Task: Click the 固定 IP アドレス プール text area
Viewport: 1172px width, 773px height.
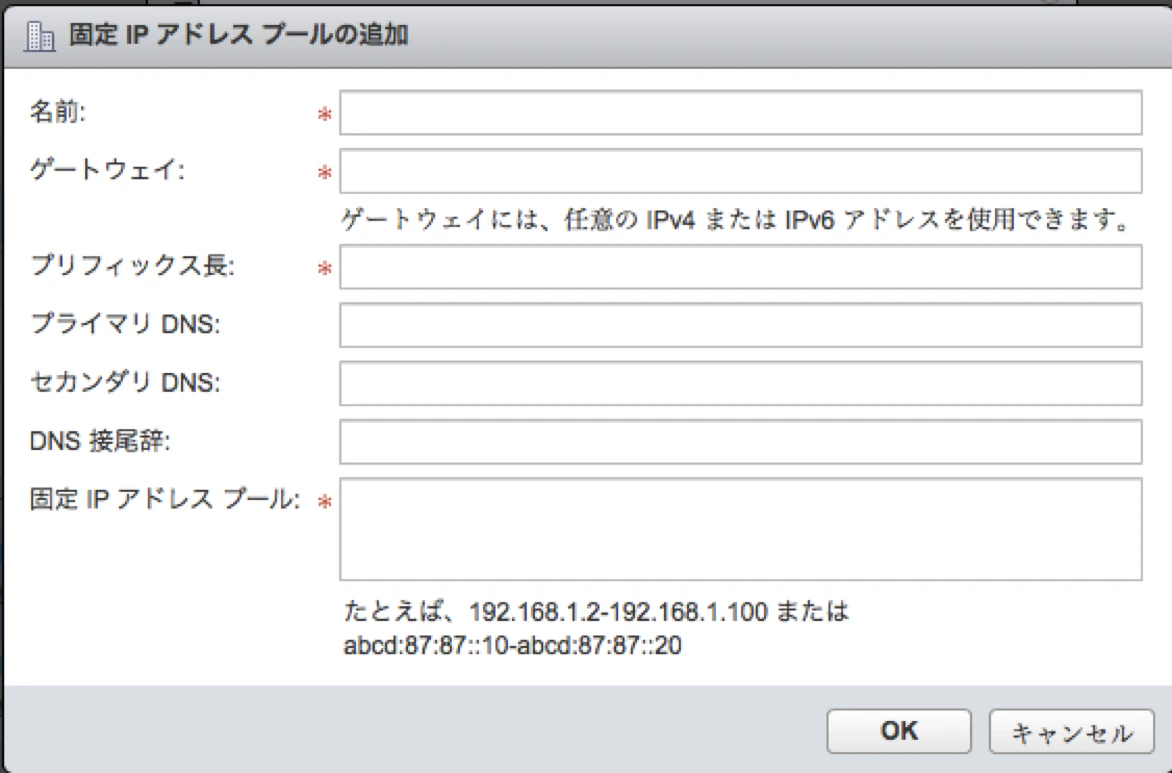Action: pos(741,529)
